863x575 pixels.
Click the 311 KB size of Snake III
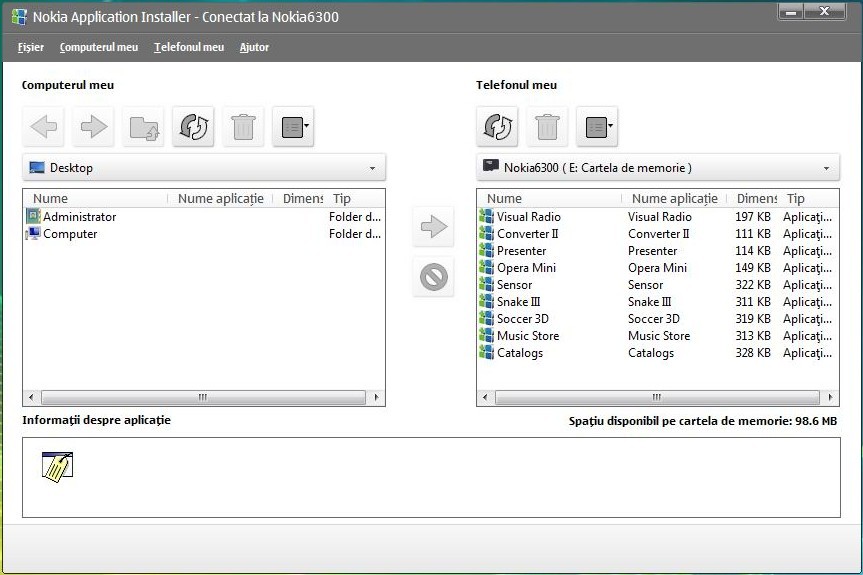[753, 302]
